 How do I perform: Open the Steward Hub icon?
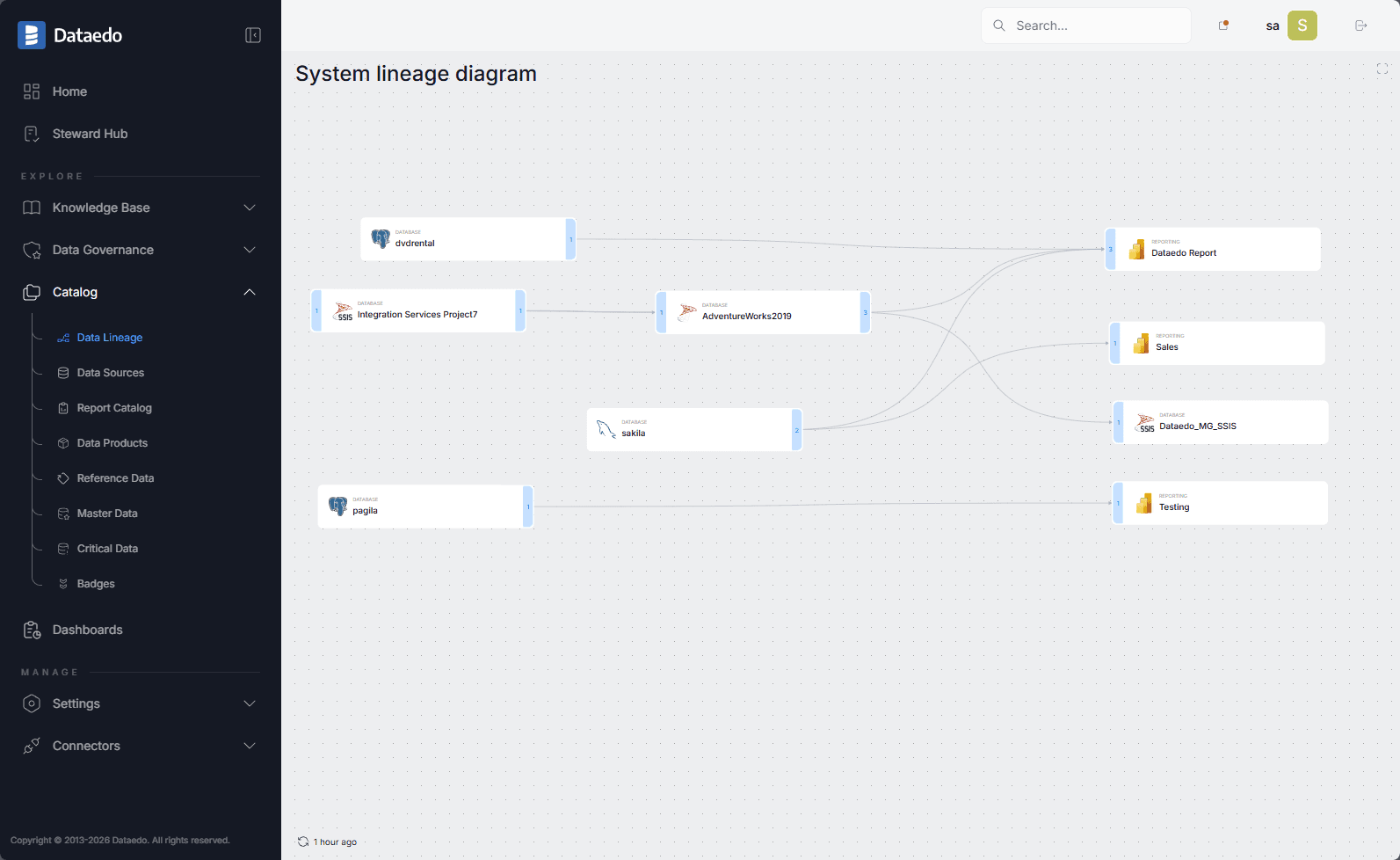click(32, 134)
